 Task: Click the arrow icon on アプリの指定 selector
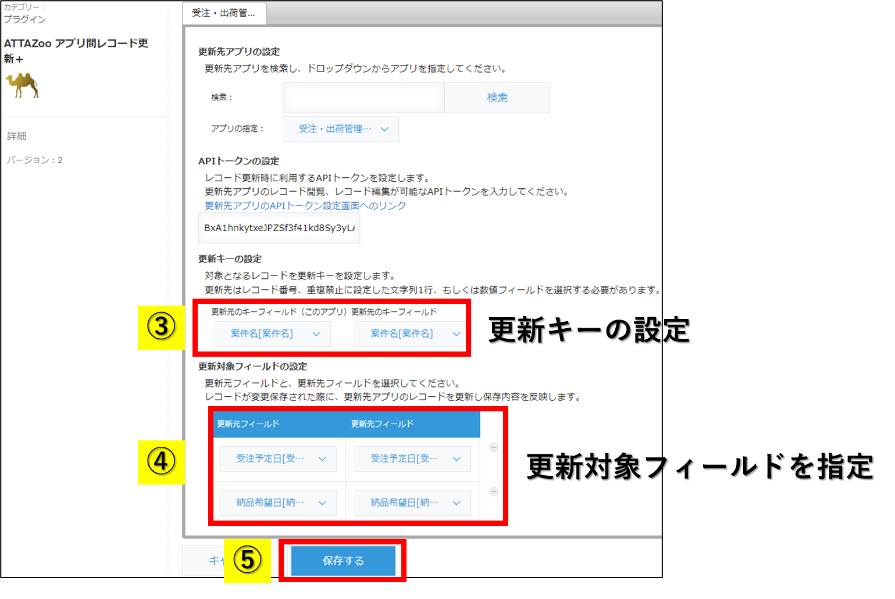point(384,128)
